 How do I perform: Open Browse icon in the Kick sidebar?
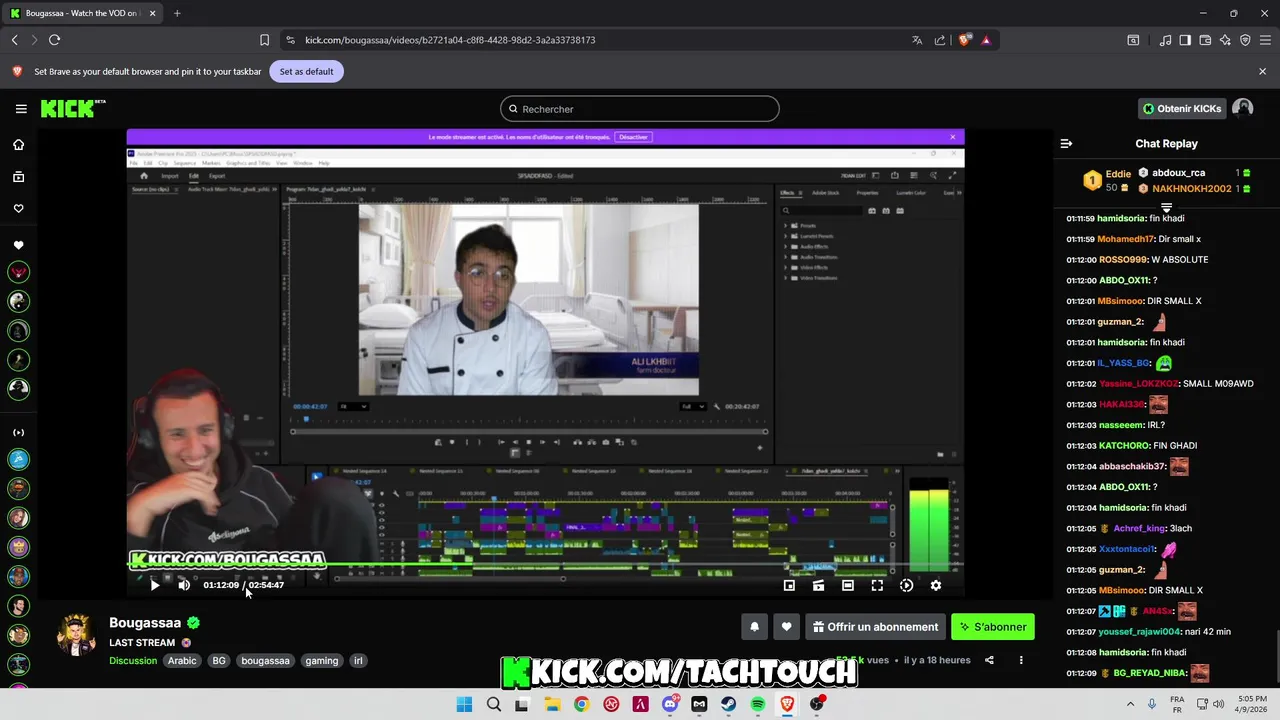(x=18, y=177)
